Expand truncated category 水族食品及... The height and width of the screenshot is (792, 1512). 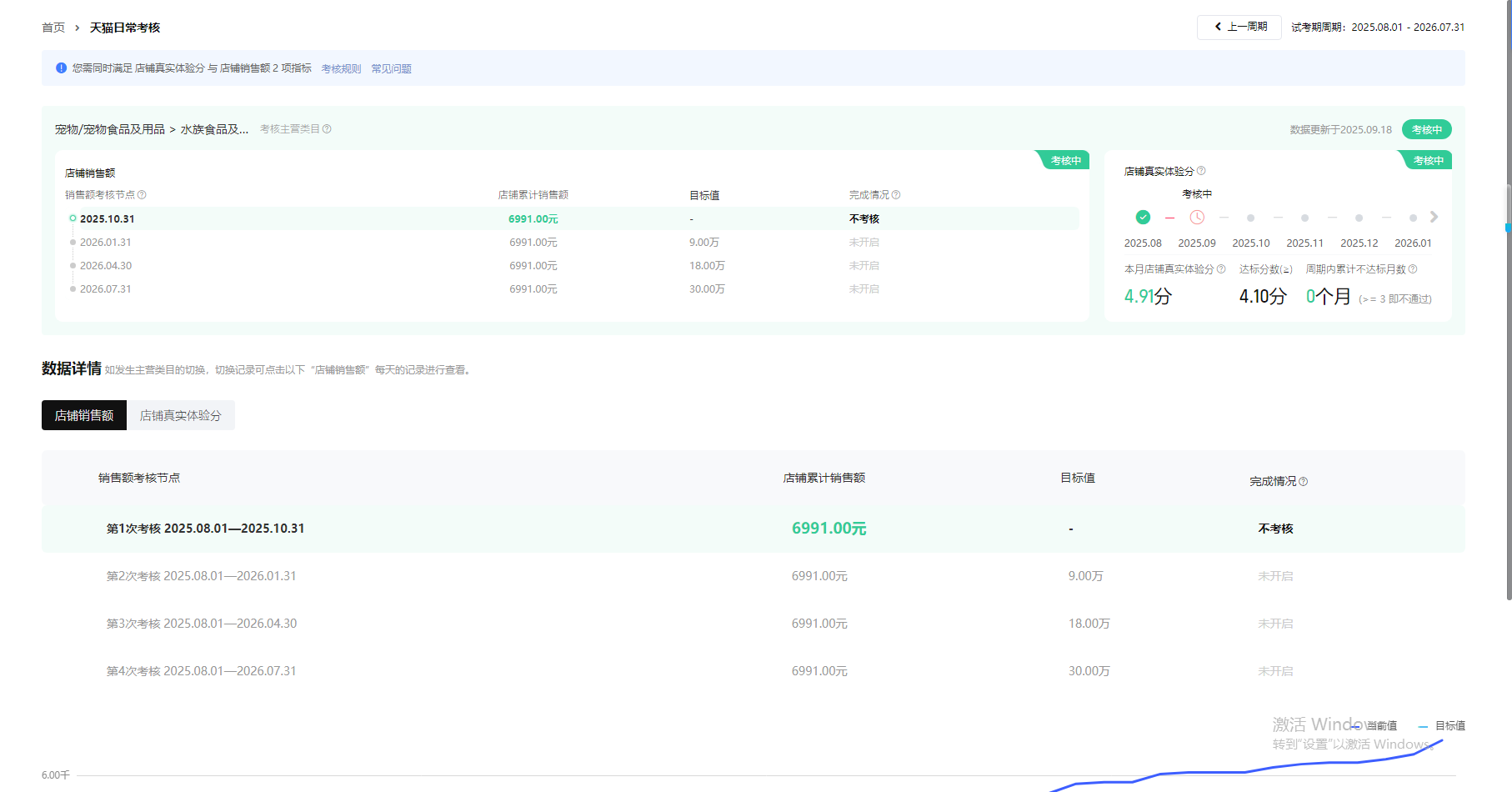click(214, 129)
